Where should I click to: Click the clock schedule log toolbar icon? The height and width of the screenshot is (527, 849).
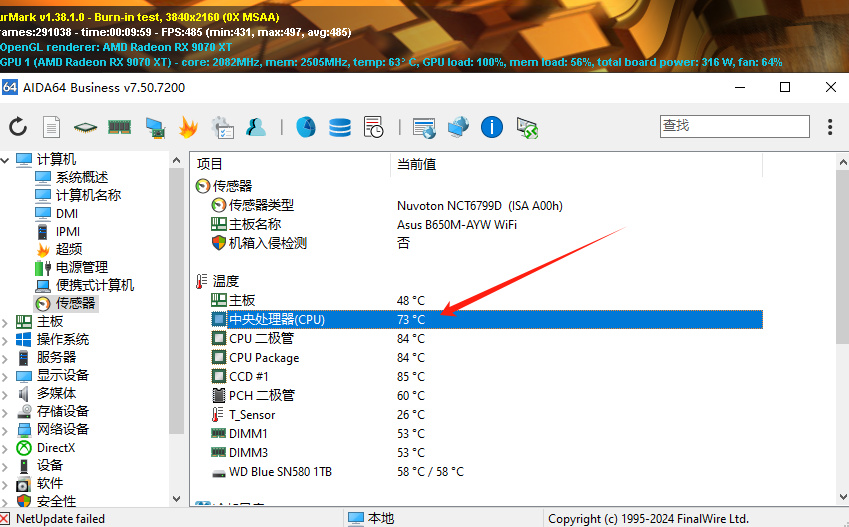click(x=374, y=127)
